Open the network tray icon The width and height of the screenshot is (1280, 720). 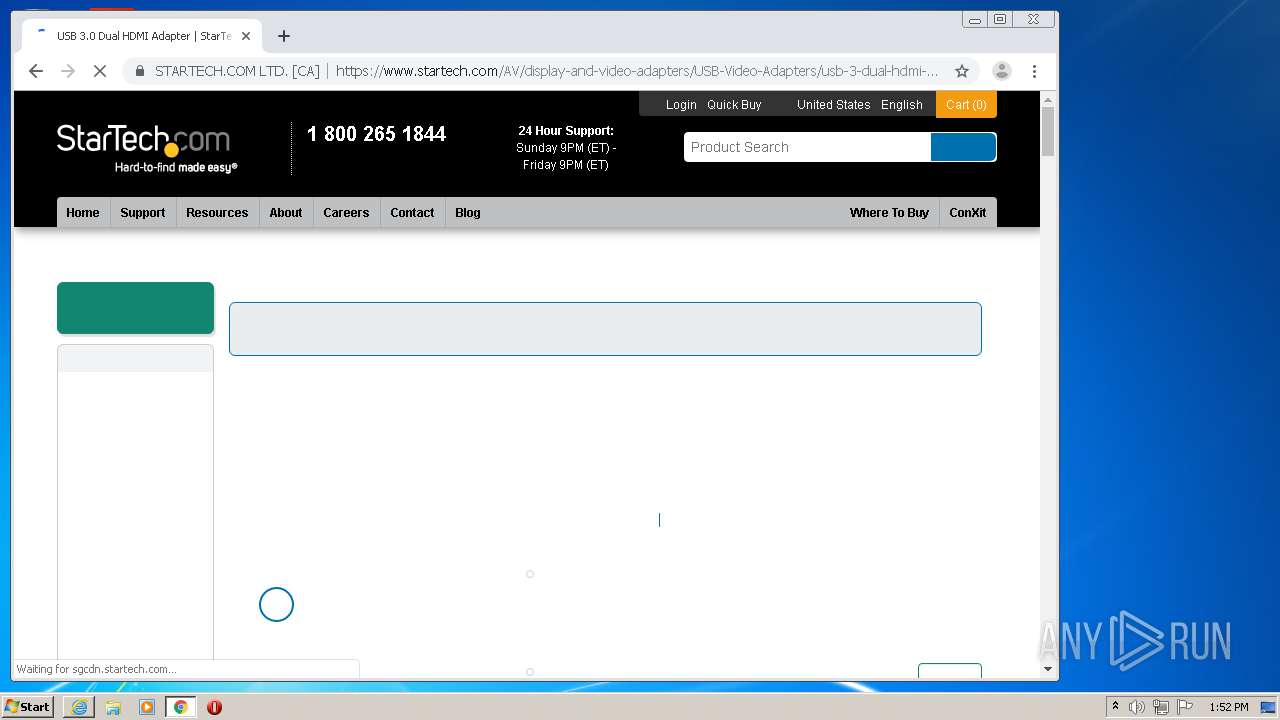pyautogui.click(x=1161, y=707)
